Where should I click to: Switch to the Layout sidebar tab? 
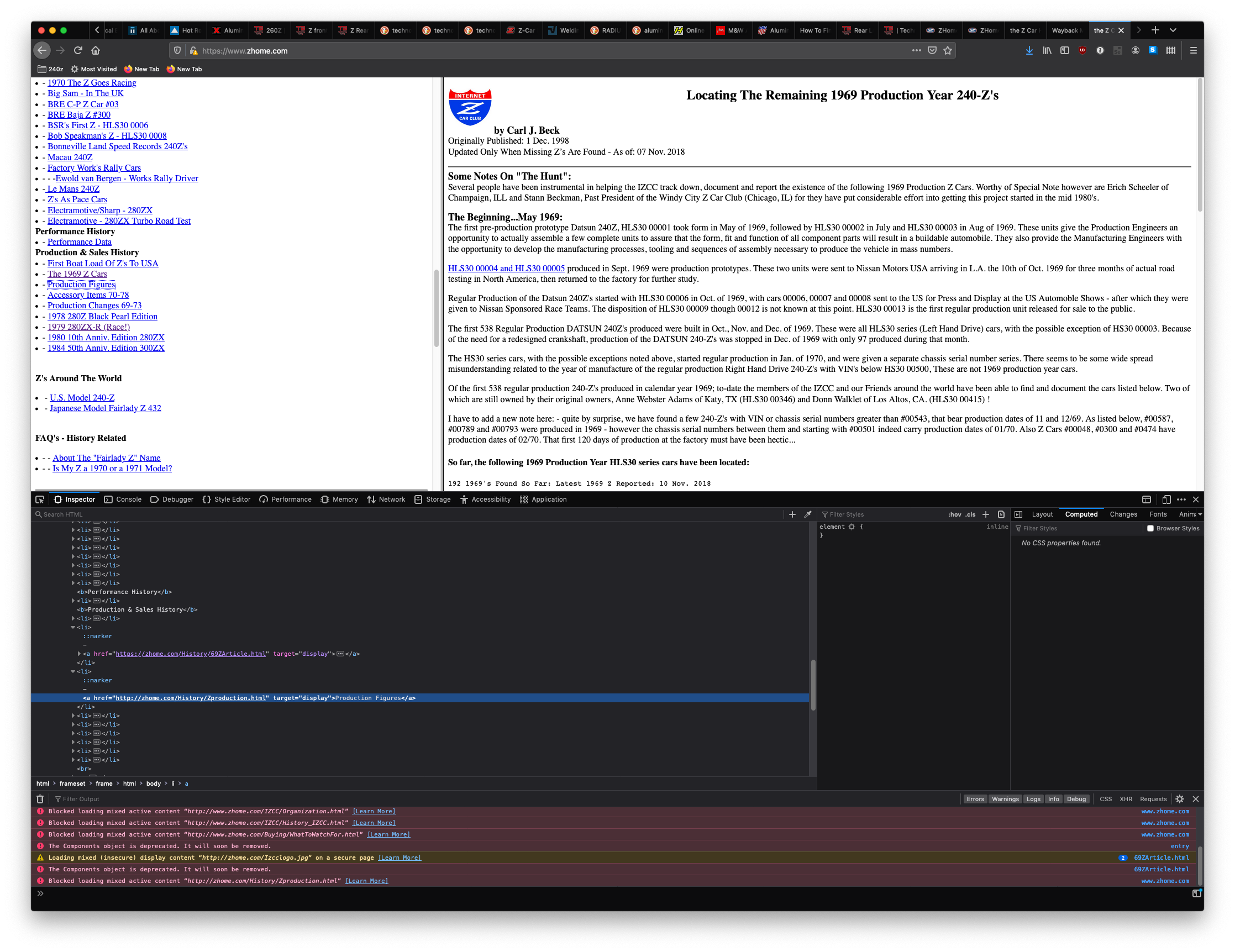click(x=1042, y=514)
